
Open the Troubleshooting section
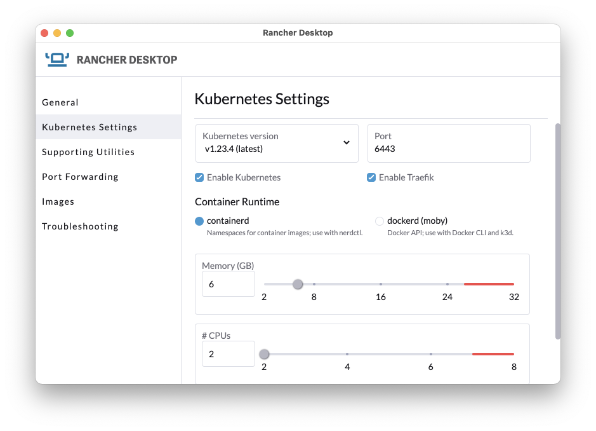108,226
